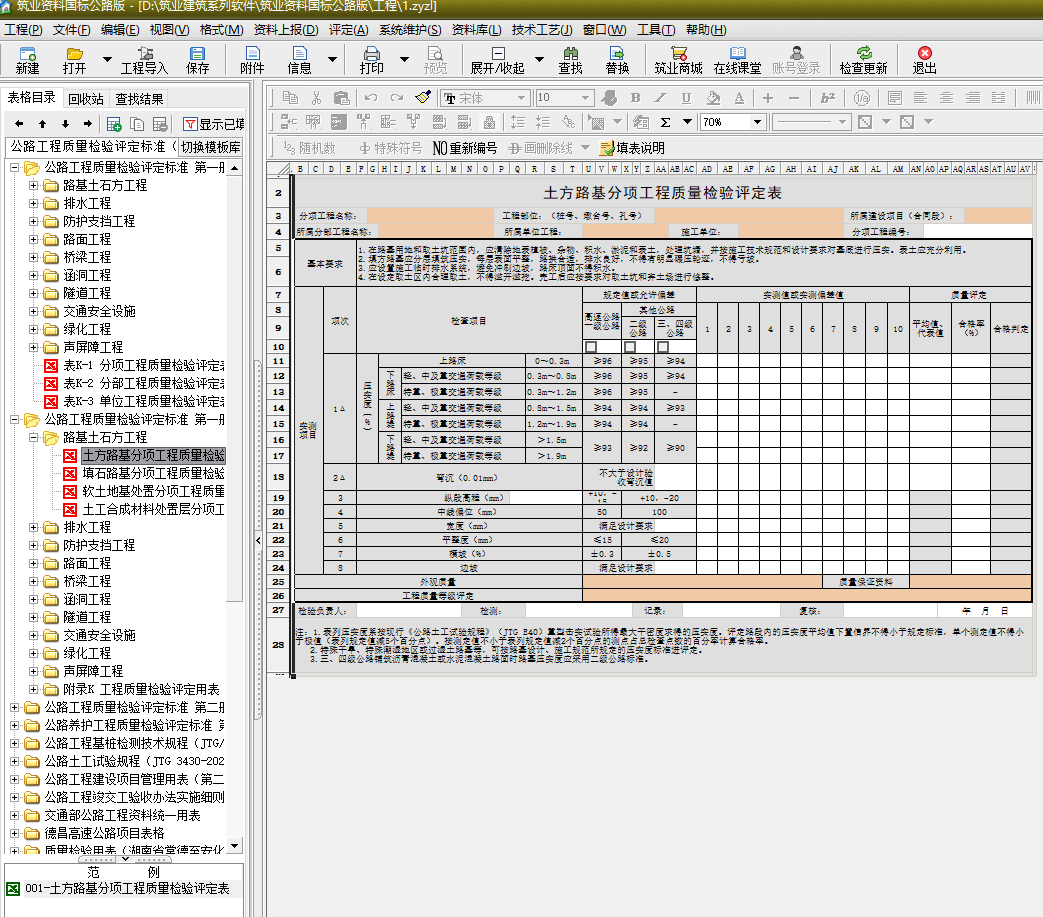Collapse the expanded 路基土石方工程 folder

tap(33, 438)
